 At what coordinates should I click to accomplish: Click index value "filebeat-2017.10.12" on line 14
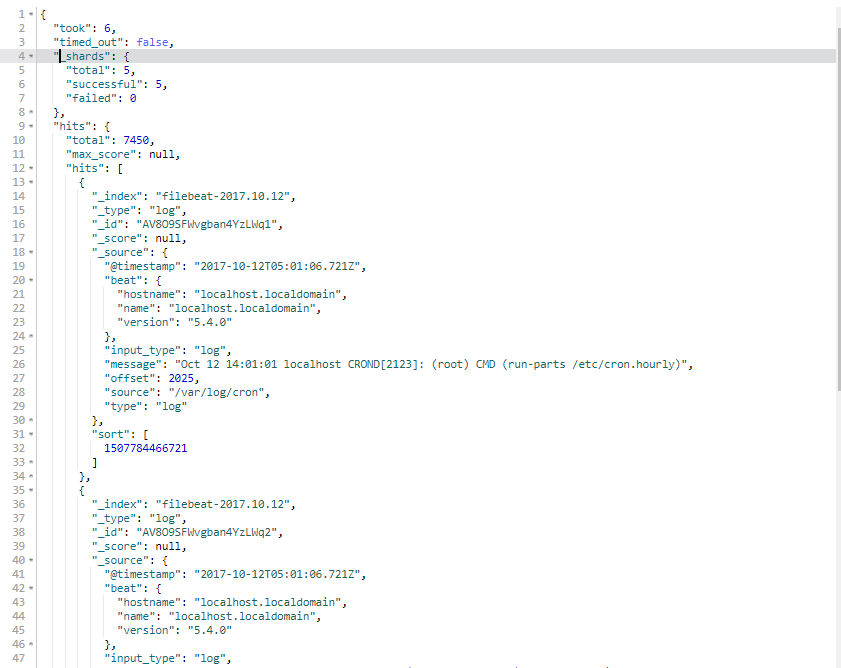(x=223, y=196)
